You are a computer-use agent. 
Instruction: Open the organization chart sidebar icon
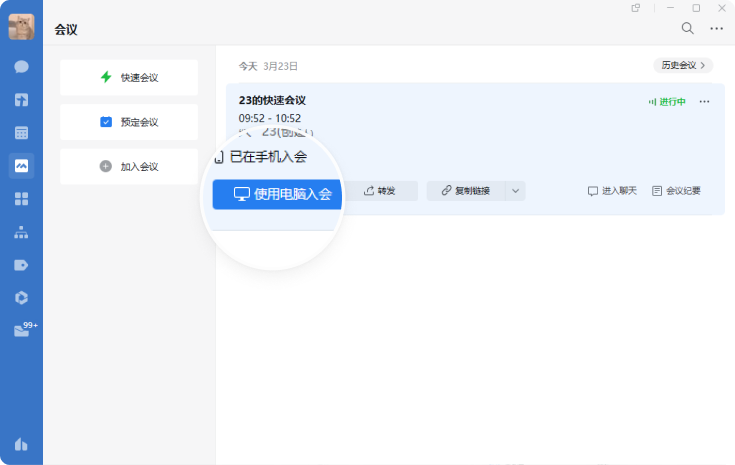point(21,231)
